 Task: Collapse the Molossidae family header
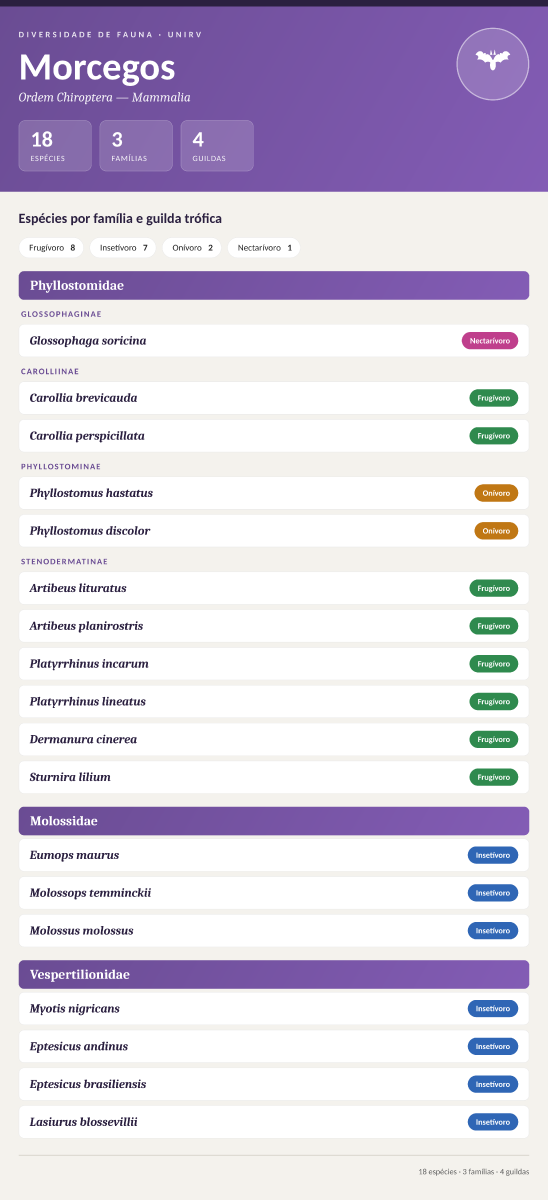[274, 821]
